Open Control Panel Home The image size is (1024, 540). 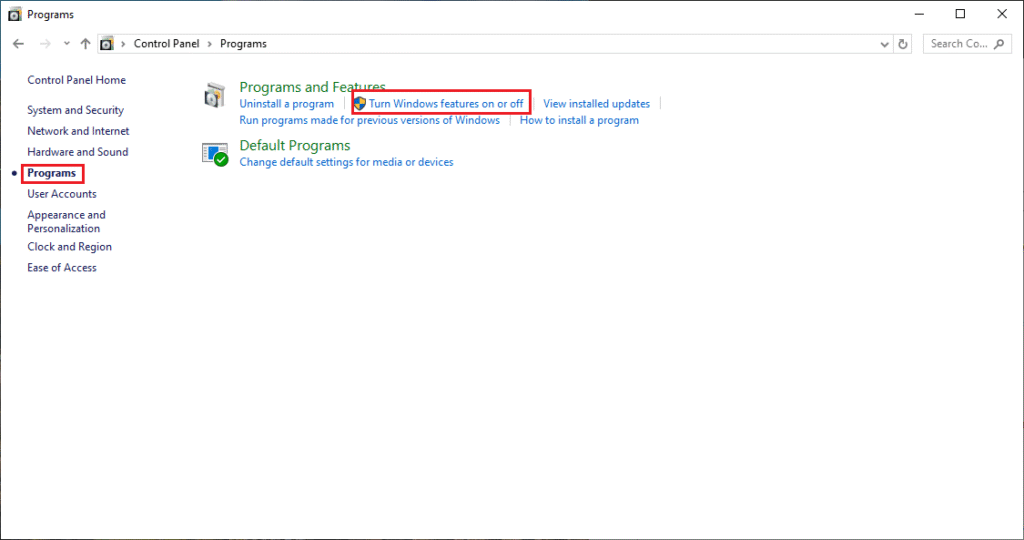76,80
